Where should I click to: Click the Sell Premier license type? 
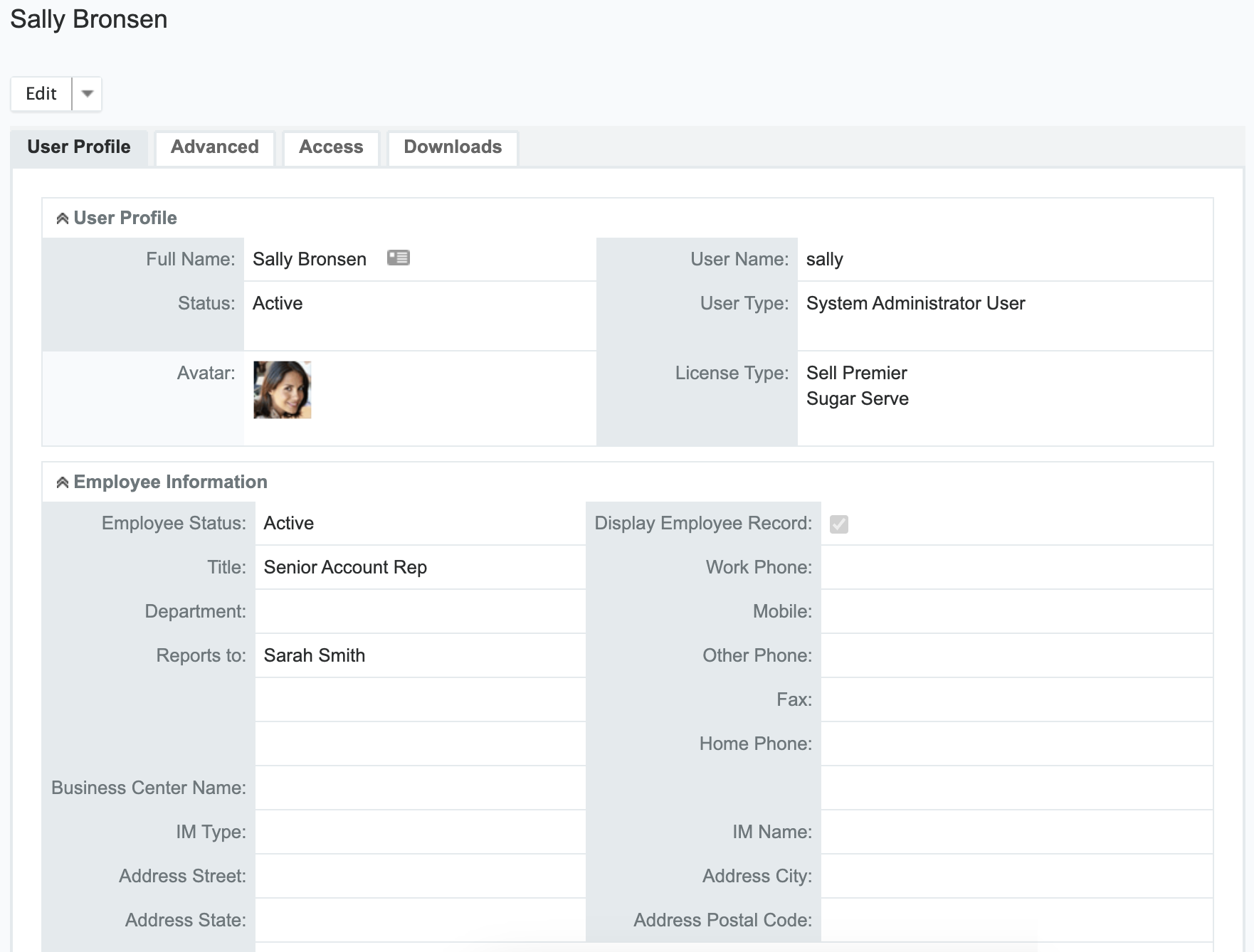point(856,373)
